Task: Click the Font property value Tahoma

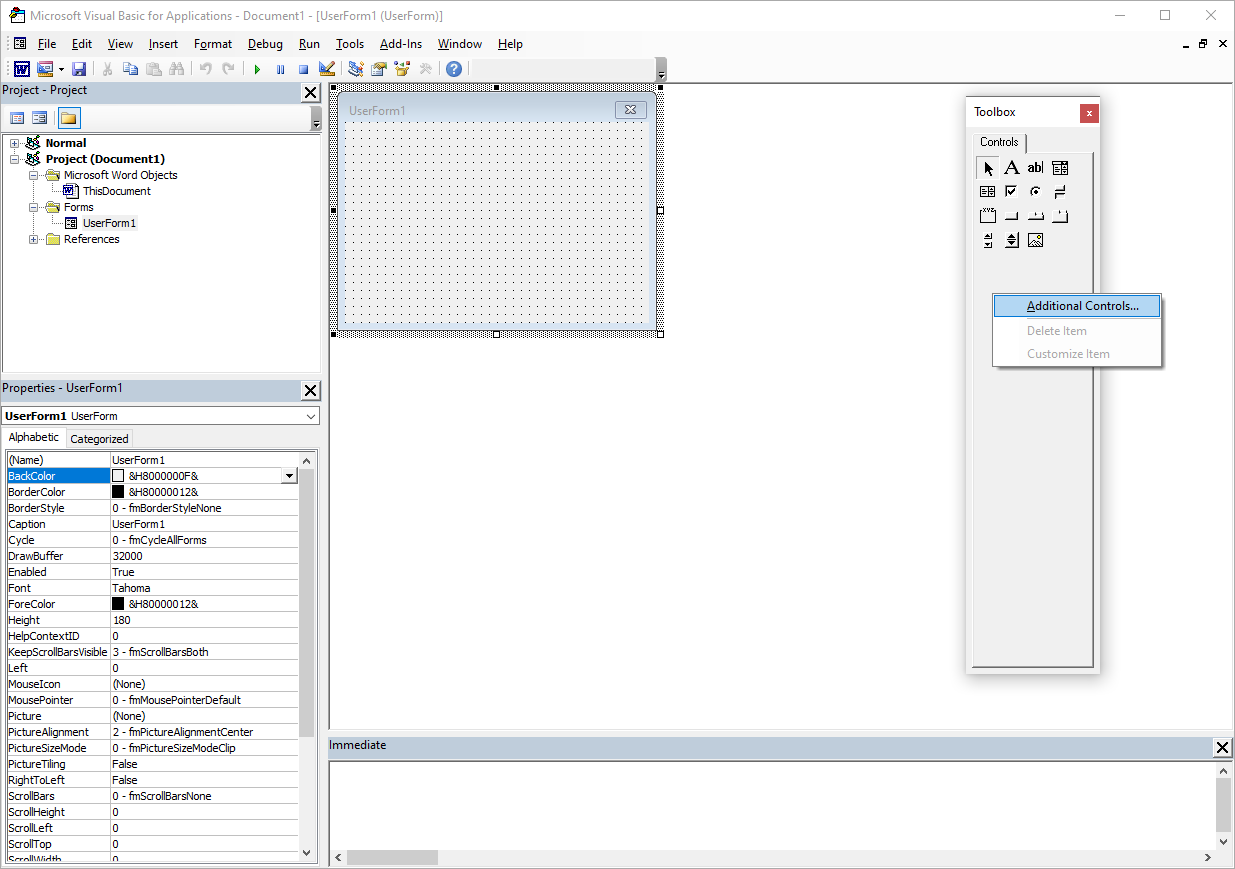Action: point(204,588)
